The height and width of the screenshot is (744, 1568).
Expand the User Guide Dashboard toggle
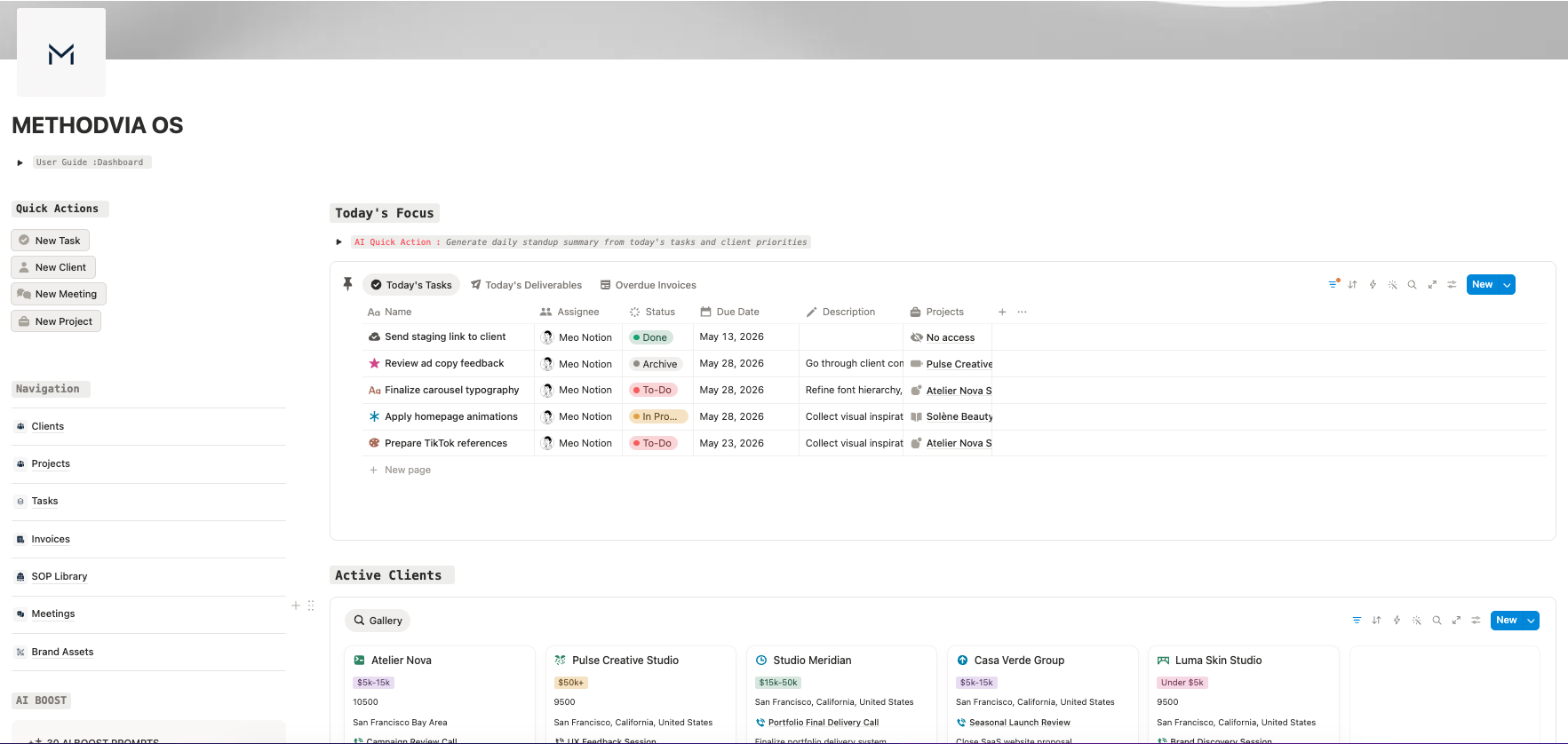[20, 162]
